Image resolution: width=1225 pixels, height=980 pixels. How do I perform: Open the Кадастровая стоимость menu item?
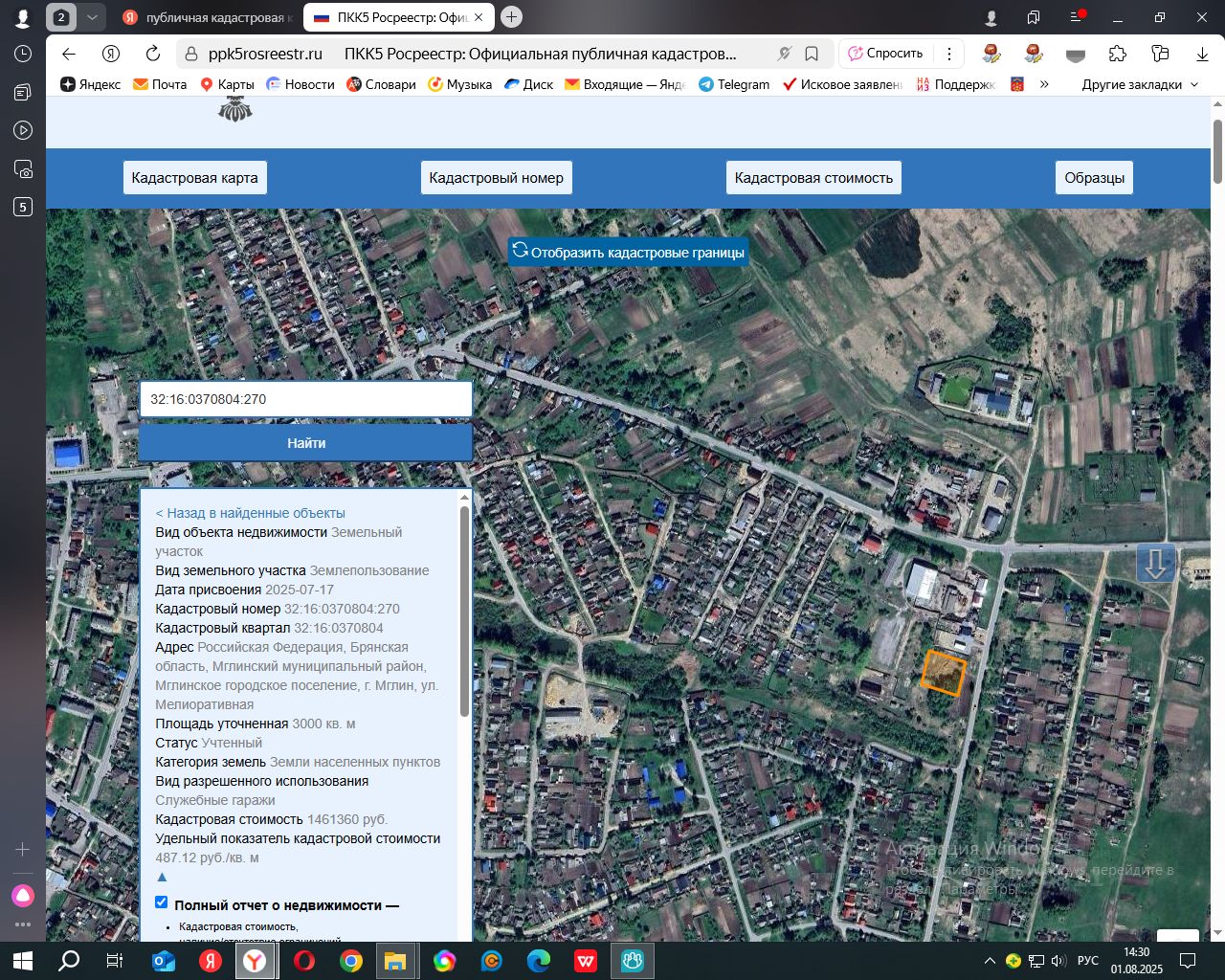pyautogui.click(x=813, y=178)
